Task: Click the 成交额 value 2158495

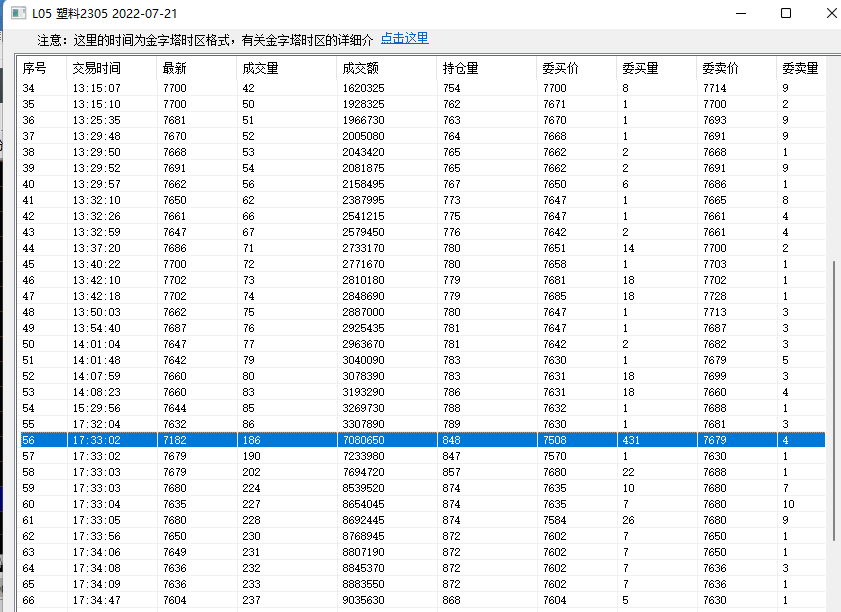Action: pos(363,184)
